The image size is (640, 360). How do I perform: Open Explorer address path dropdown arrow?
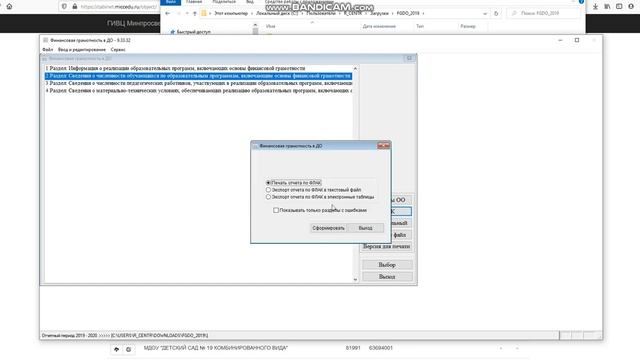coord(484,13)
